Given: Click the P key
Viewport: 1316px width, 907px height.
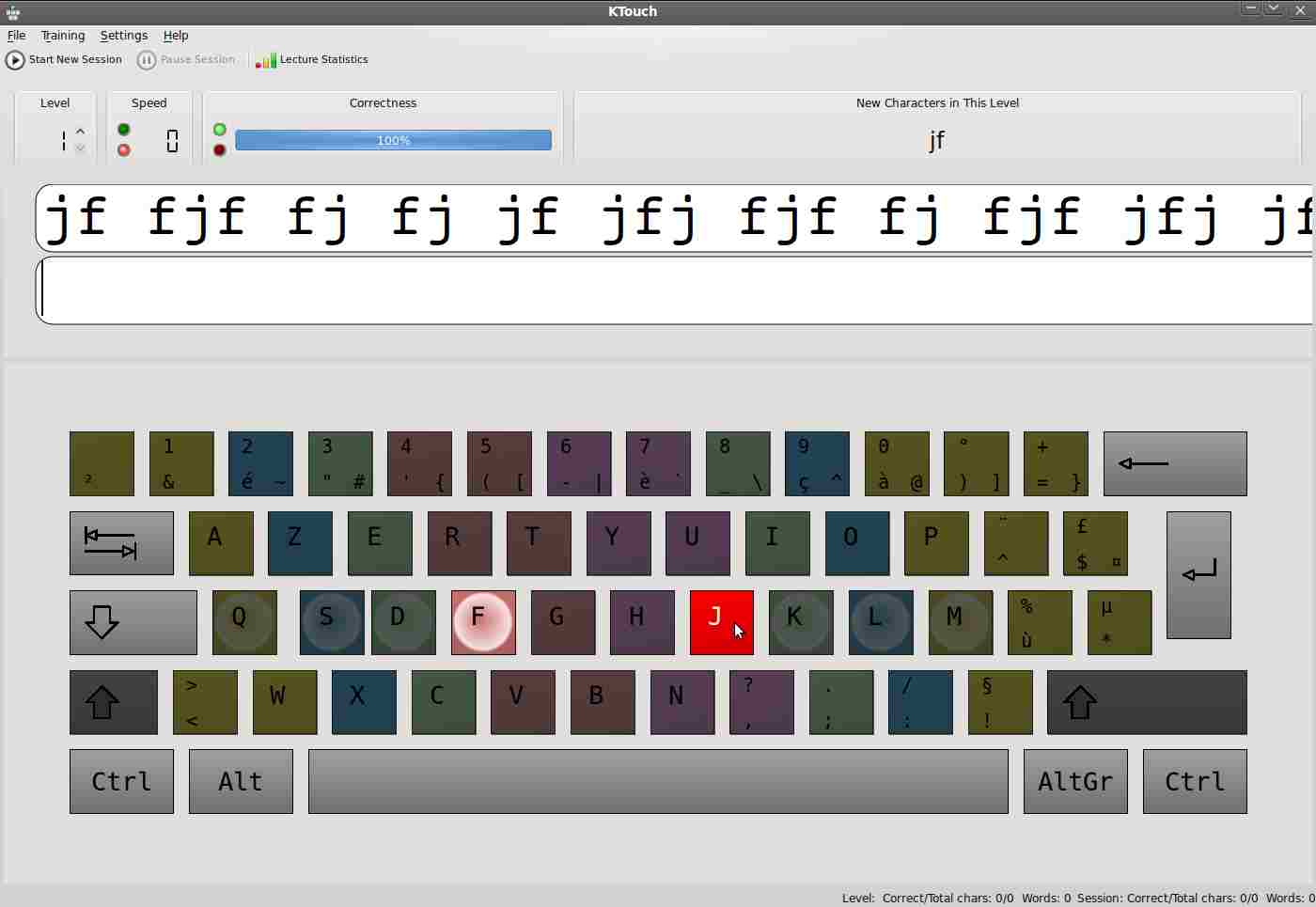Looking at the screenshot, I should point(936,543).
